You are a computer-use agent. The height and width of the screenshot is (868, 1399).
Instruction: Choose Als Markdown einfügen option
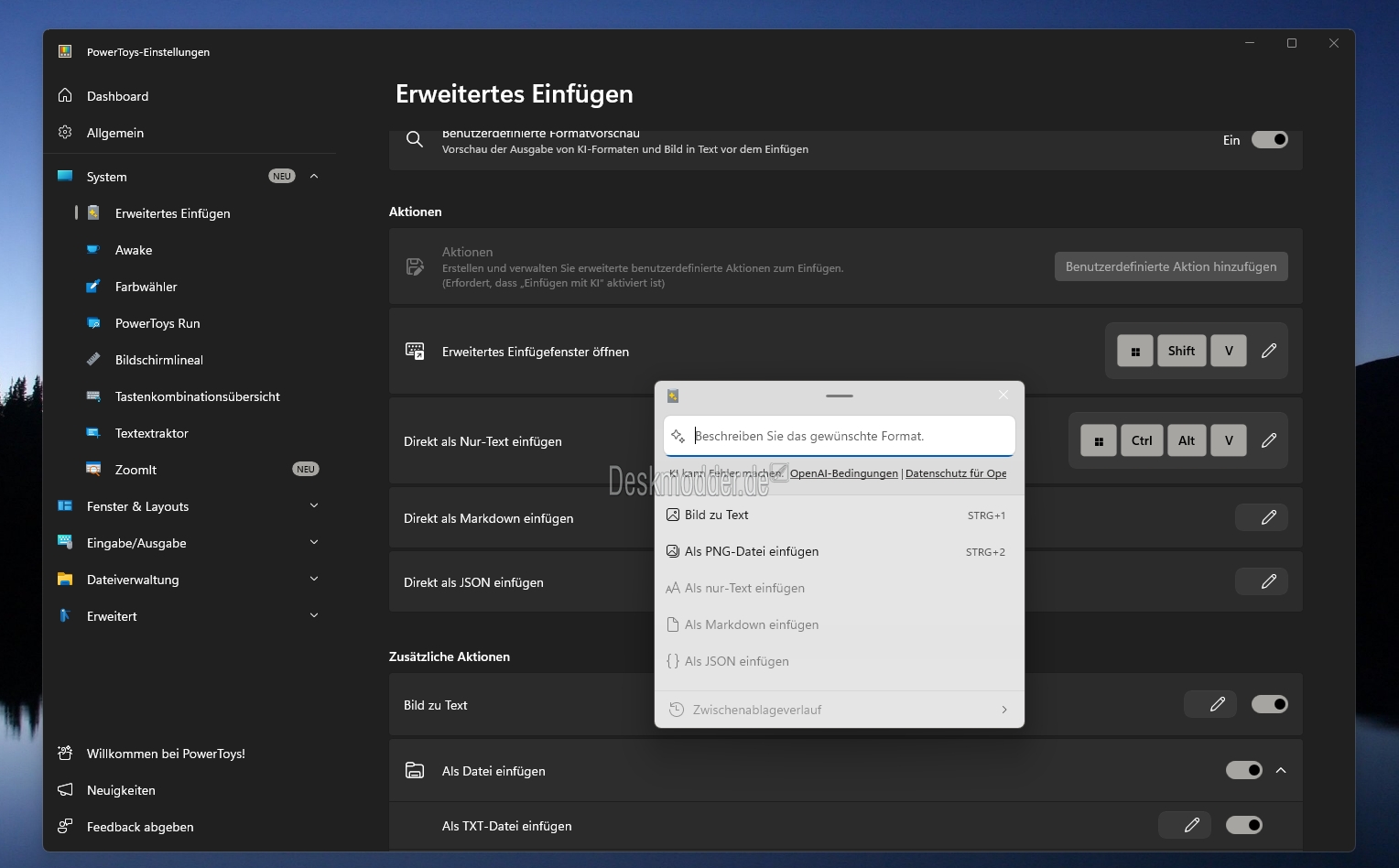pos(840,624)
